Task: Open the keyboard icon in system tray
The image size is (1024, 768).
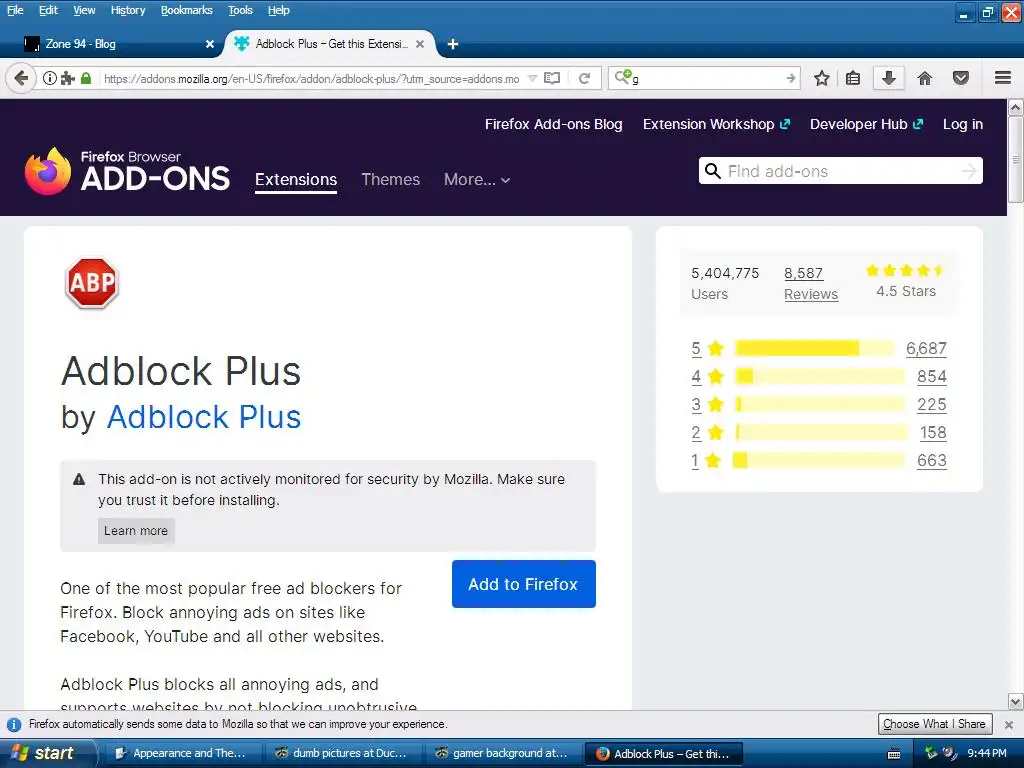Action: click(x=894, y=754)
